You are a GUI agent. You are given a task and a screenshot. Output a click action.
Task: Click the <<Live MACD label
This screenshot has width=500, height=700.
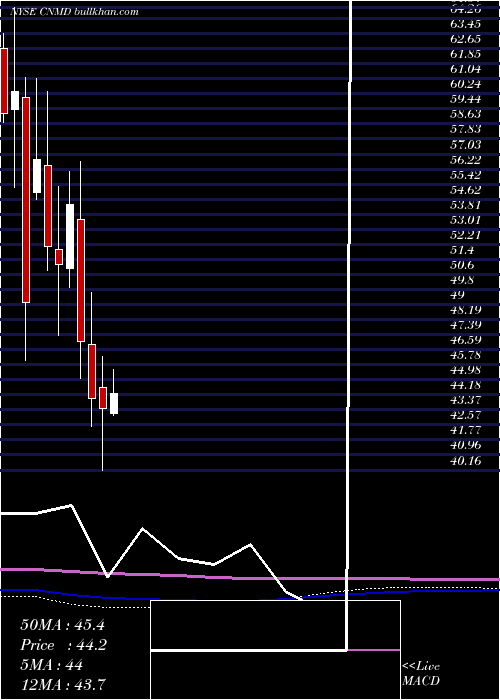click(x=421, y=674)
